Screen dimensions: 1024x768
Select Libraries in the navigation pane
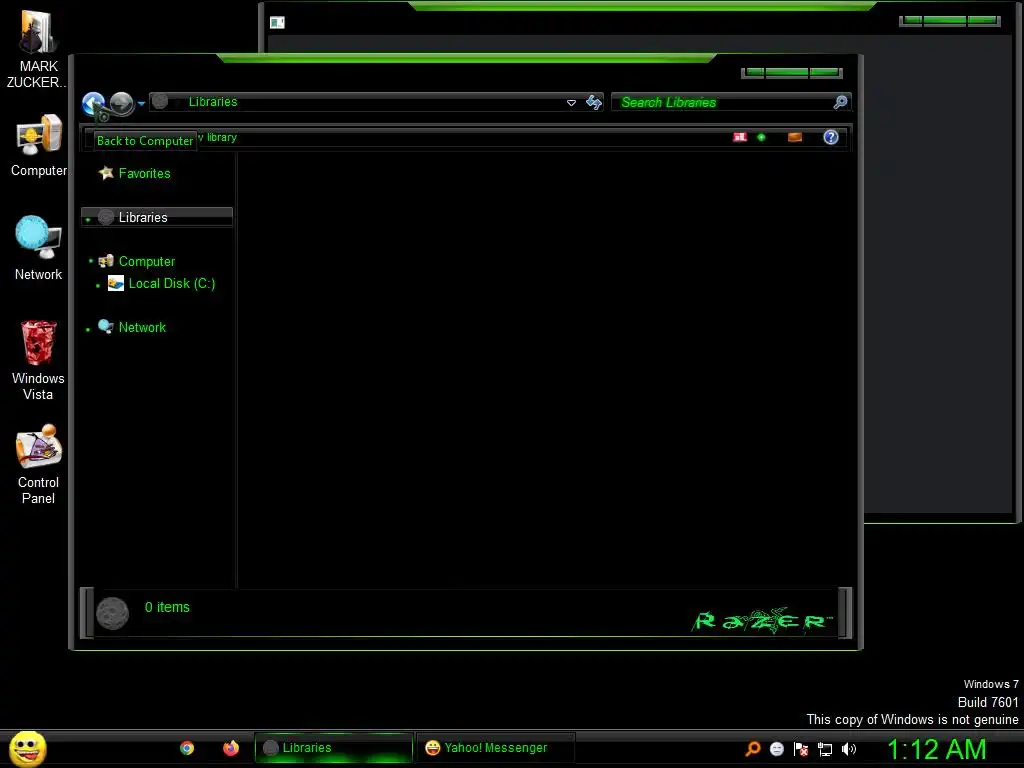coord(157,217)
